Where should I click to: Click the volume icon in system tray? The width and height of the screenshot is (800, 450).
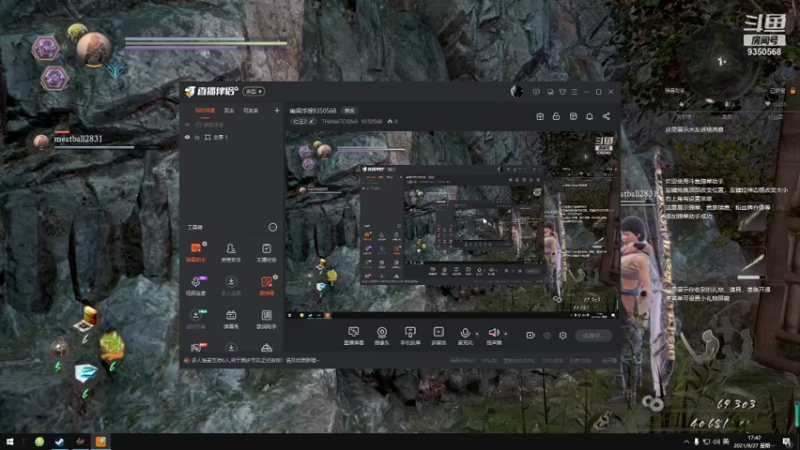click(x=716, y=442)
